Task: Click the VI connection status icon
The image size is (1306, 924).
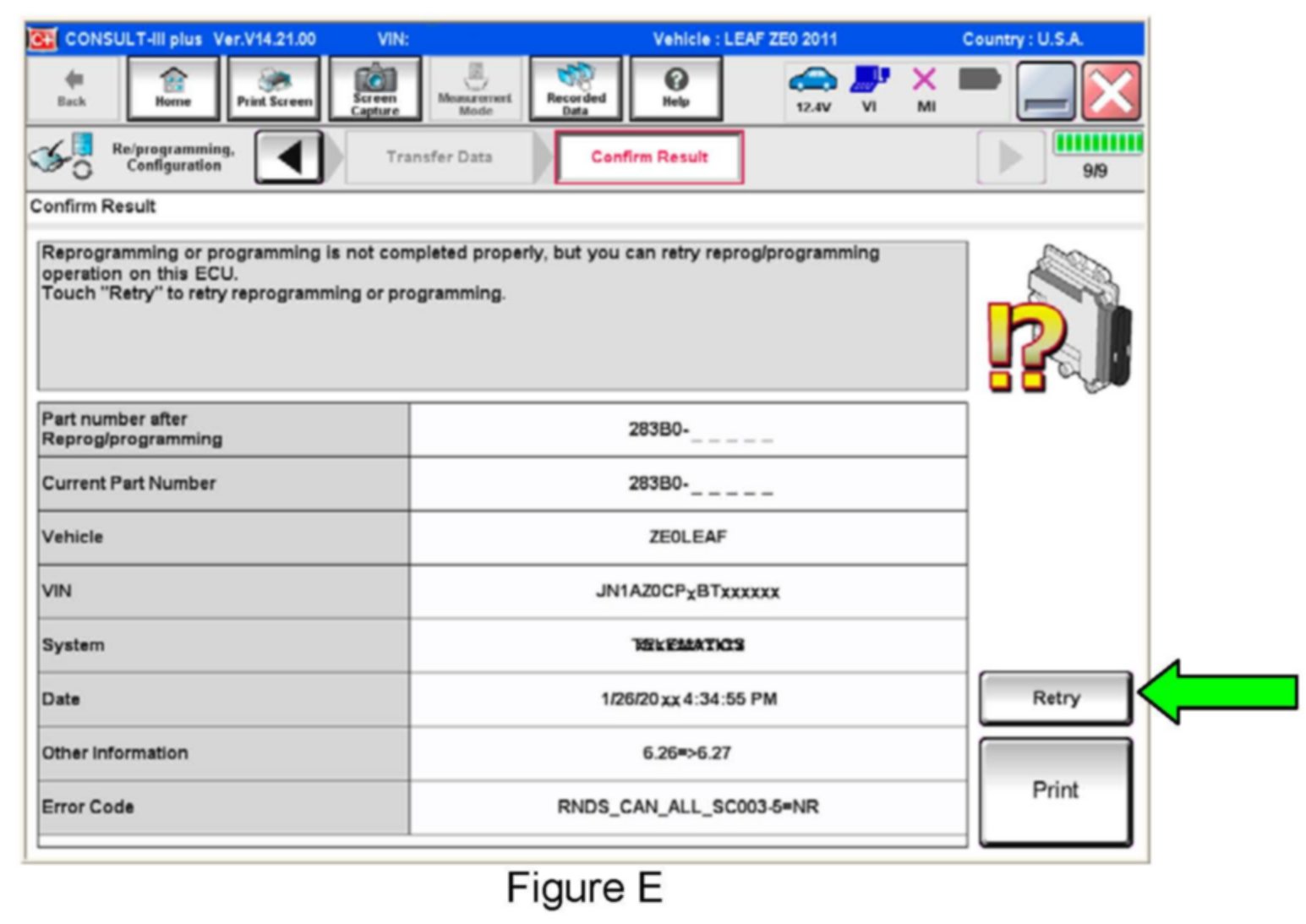Action: pyautogui.click(x=869, y=89)
